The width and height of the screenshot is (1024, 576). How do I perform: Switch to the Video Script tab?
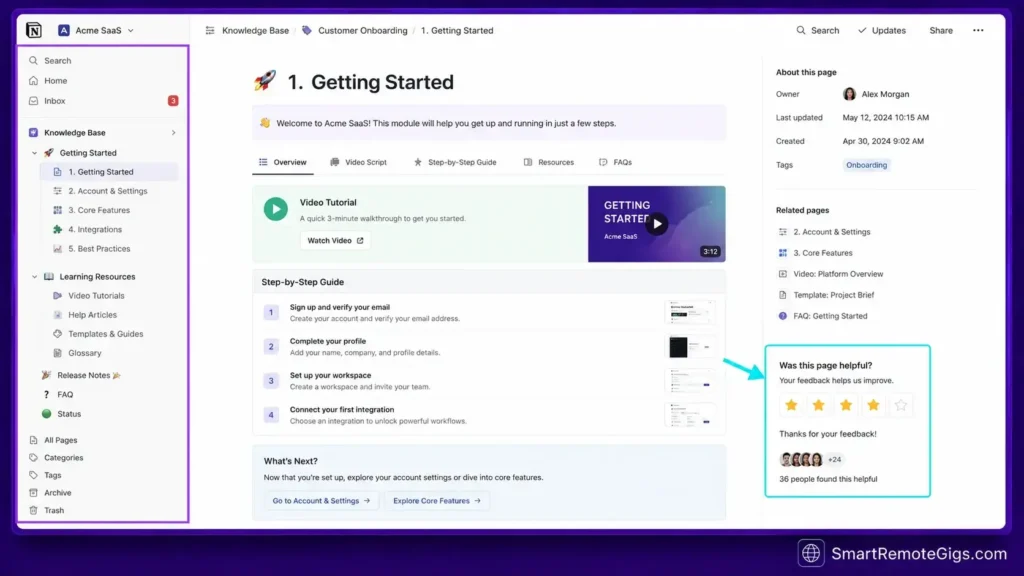(359, 162)
